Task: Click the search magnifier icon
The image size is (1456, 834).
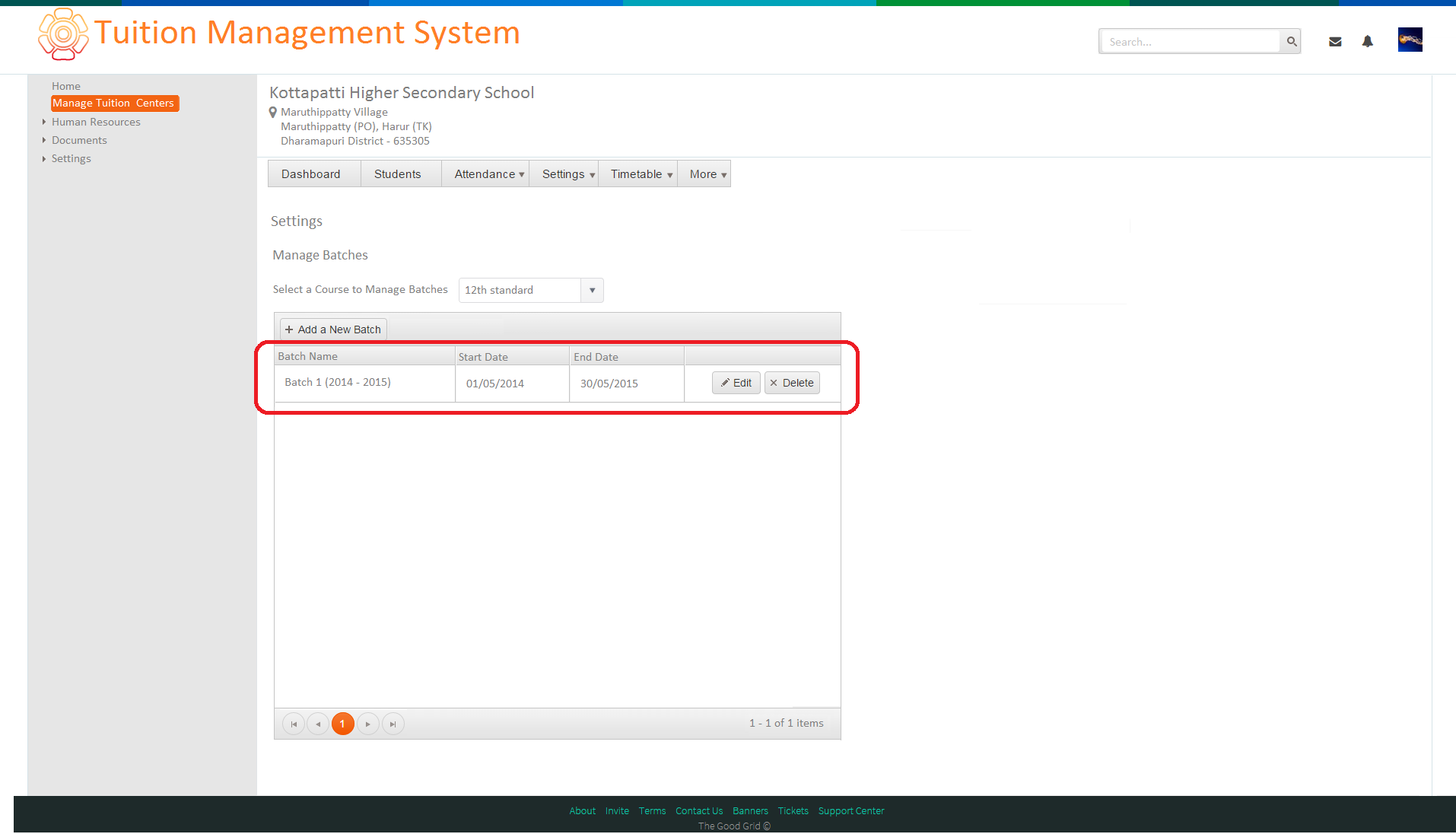Action: [1291, 42]
